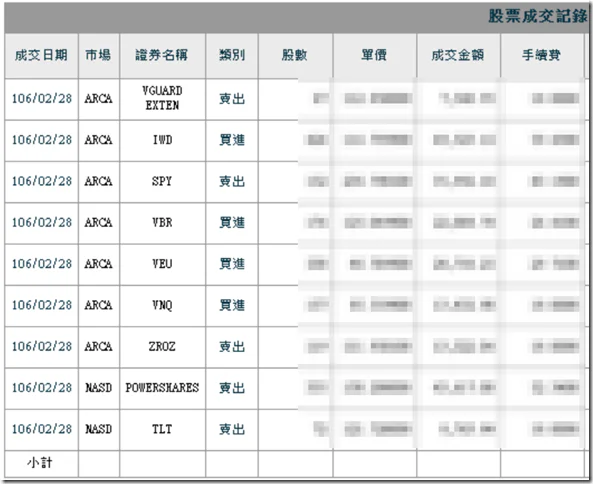Click the date cell in the VBR row
Viewport: 593px width, 484px height.
pyautogui.click(x=42, y=222)
